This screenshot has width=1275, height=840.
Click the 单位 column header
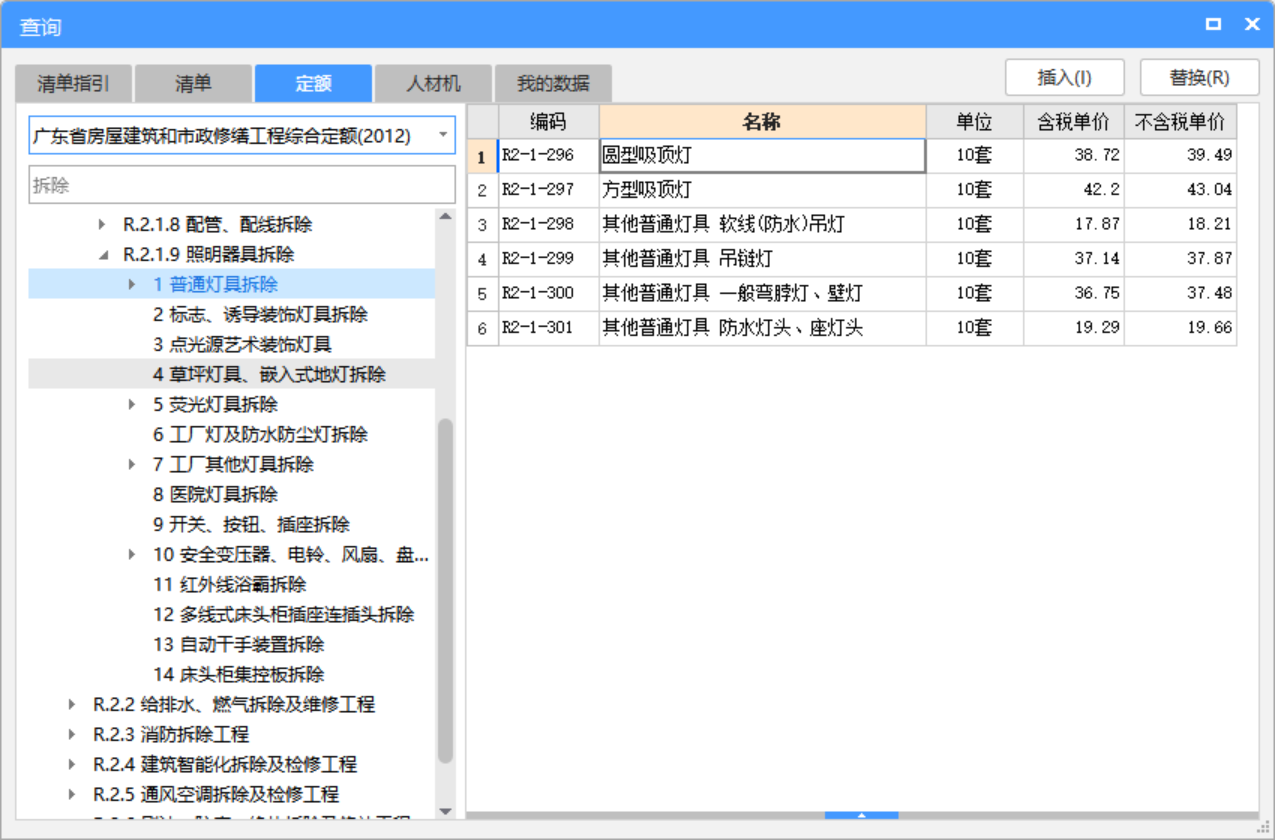[x=974, y=122]
